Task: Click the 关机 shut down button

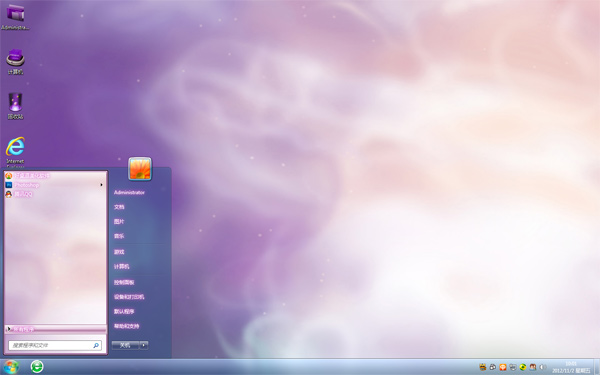Action: [x=125, y=345]
